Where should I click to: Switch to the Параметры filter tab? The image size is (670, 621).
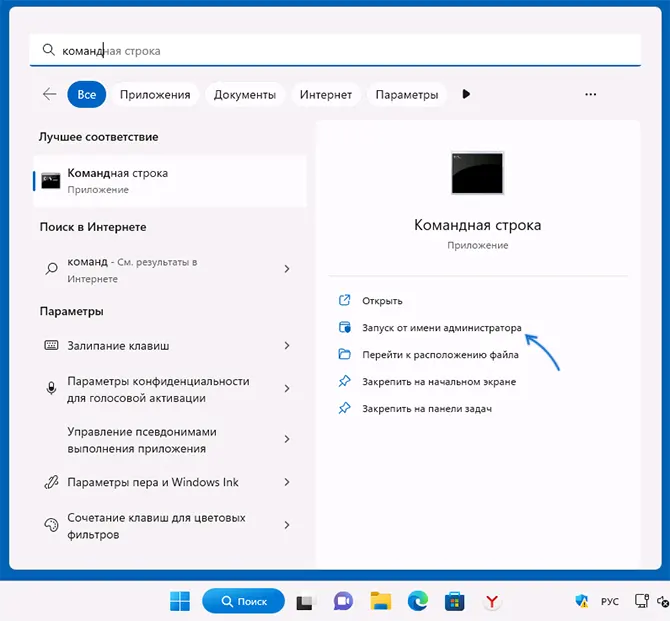pyautogui.click(x=407, y=94)
